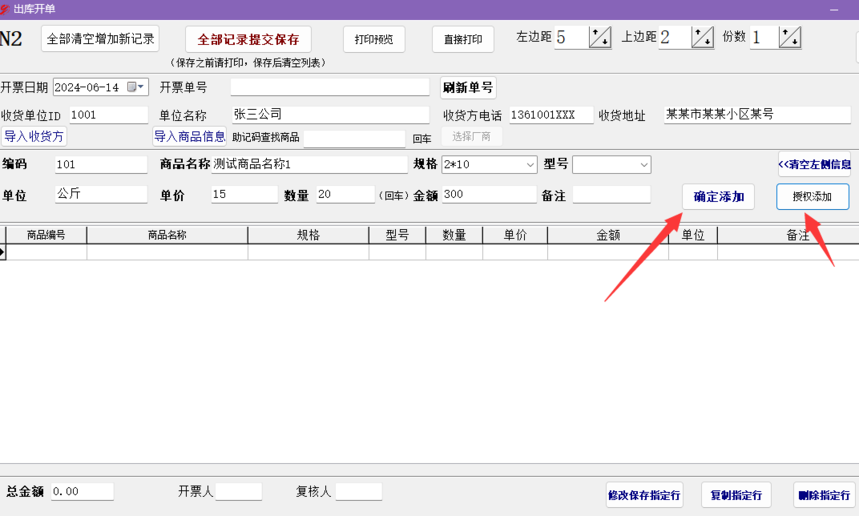Click the 收货方电话 field
859x516 pixels.
(551, 115)
